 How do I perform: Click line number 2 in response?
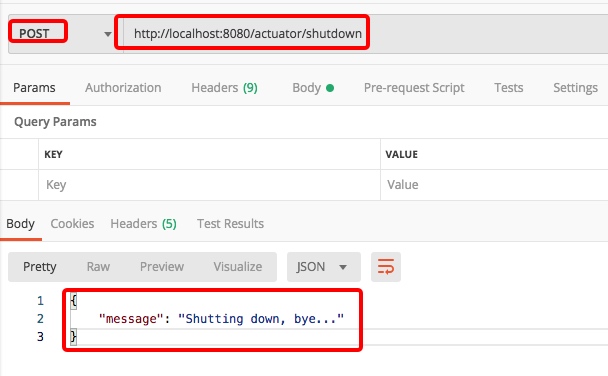(x=40, y=319)
